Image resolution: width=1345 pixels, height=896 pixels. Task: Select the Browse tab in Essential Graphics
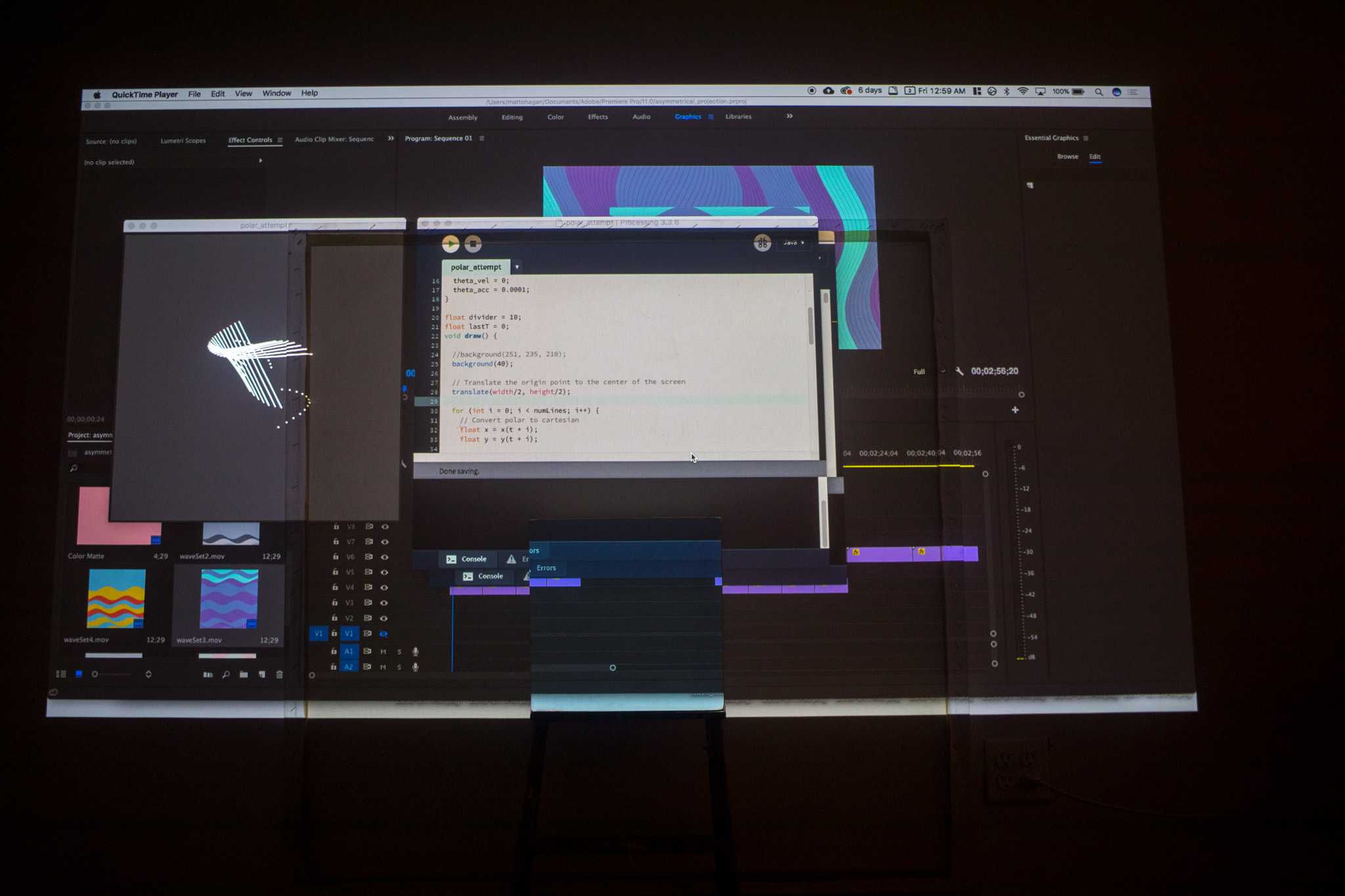coord(1067,156)
